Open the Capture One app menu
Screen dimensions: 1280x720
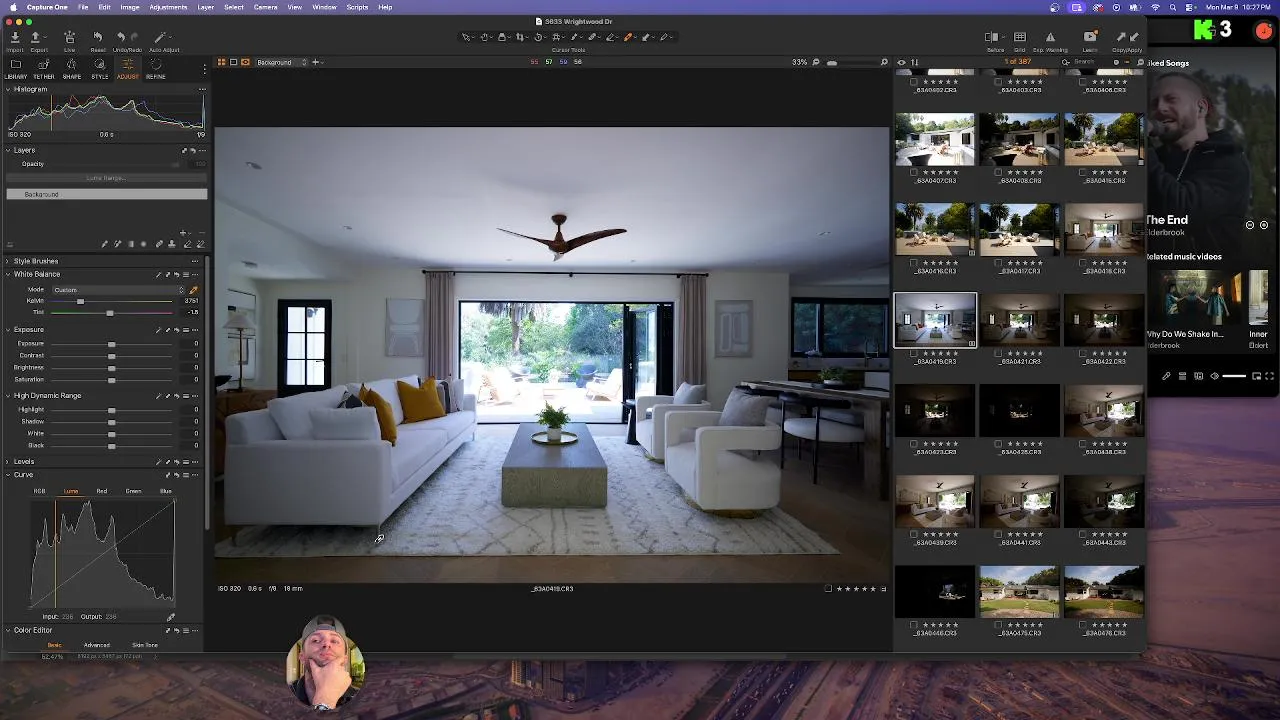pyautogui.click(x=47, y=7)
